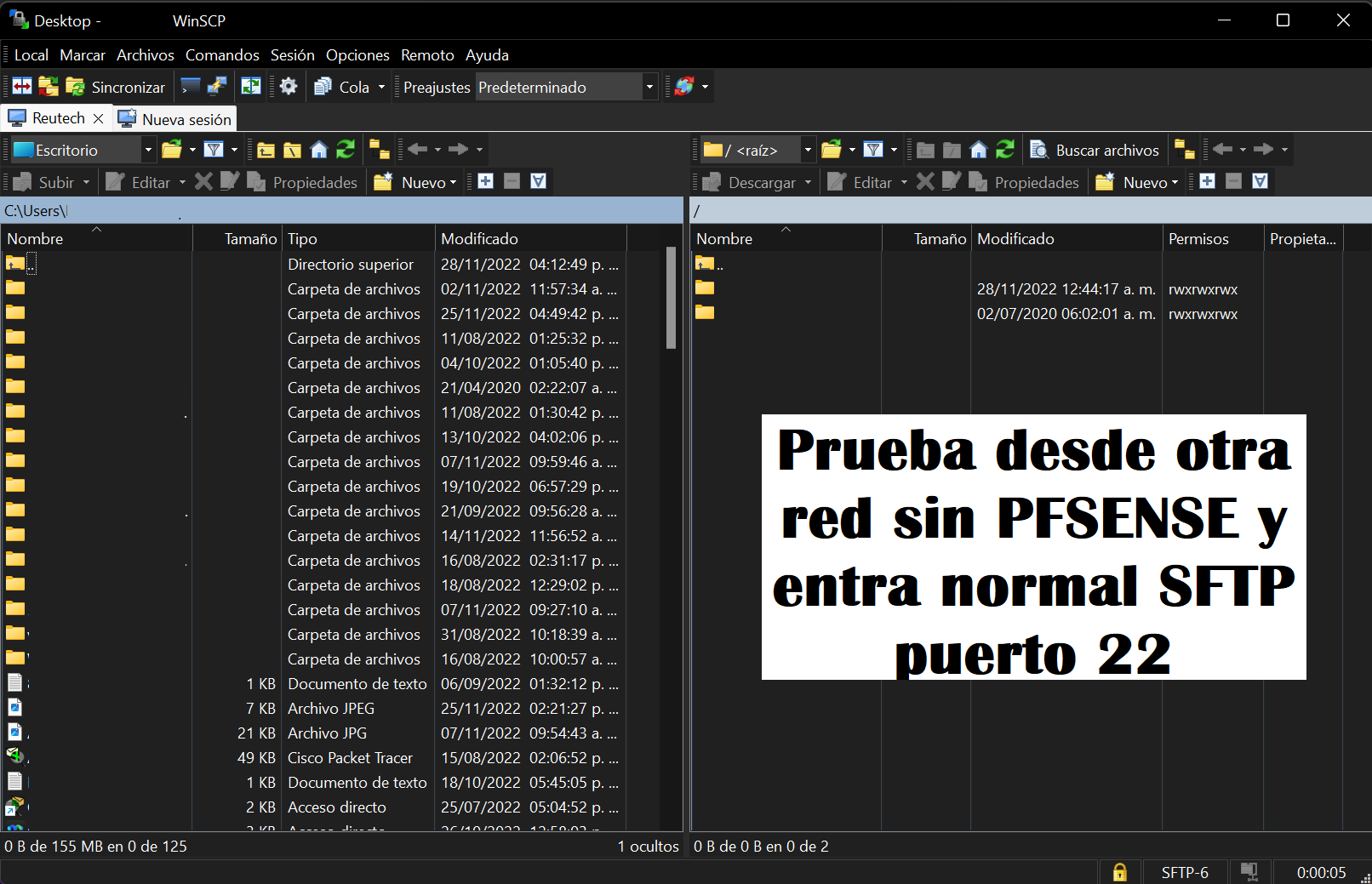
Task: Click the SFTP-6 protocol status entry
Action: [x=1185, y=872]
